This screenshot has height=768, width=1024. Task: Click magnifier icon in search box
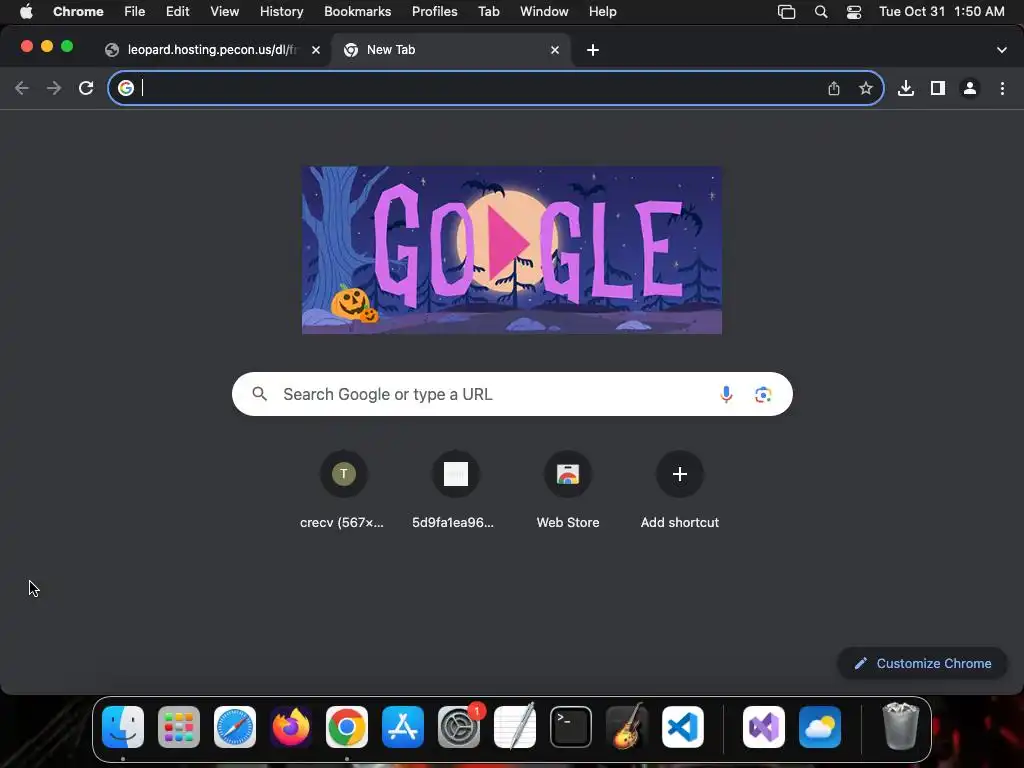pos(260,394)
